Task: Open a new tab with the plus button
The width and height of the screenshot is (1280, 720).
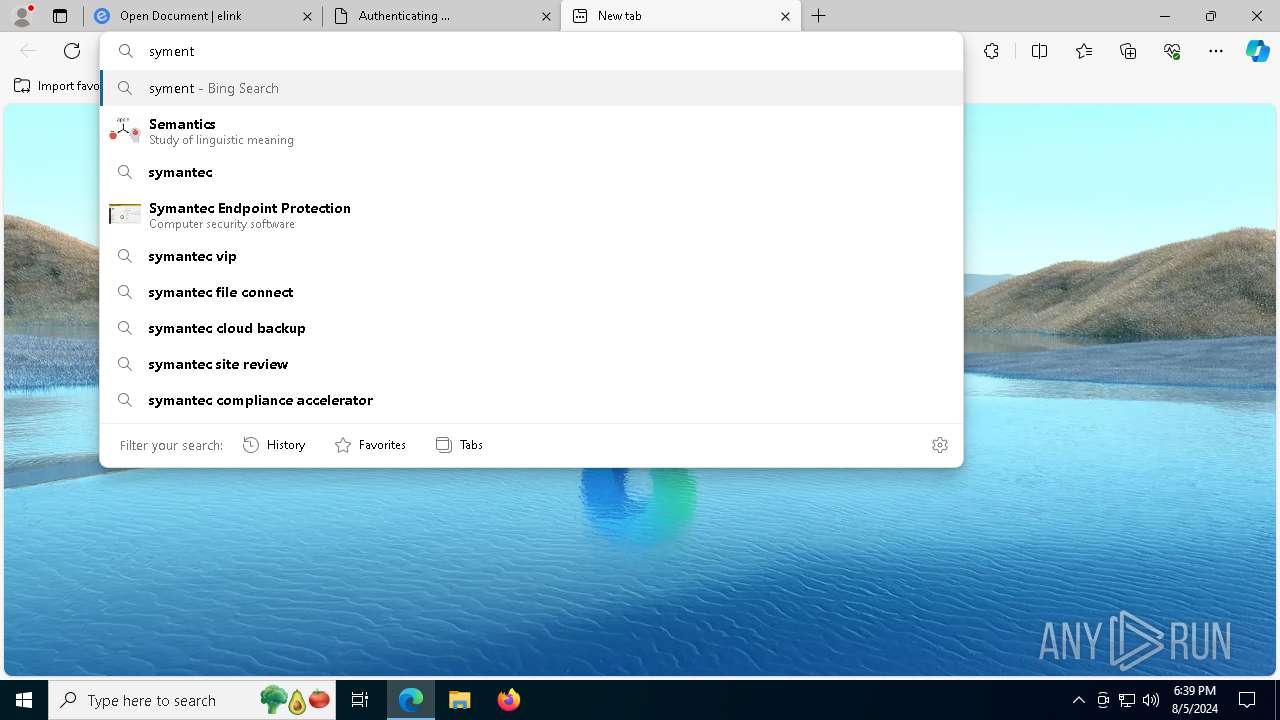Action: [x=819, y=16]
